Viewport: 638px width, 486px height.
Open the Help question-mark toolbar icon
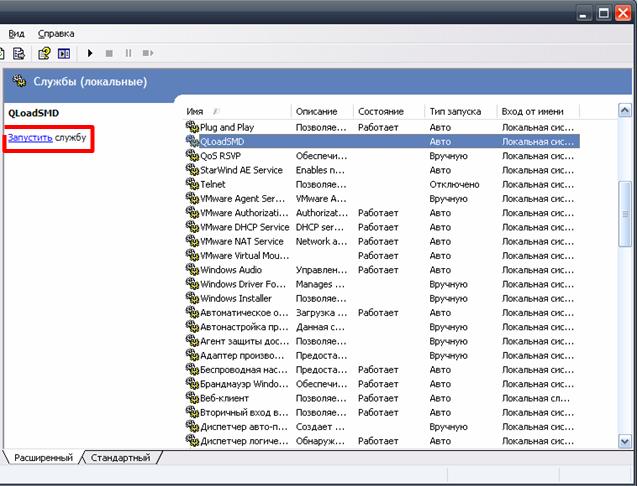click(x=44, y=53)
